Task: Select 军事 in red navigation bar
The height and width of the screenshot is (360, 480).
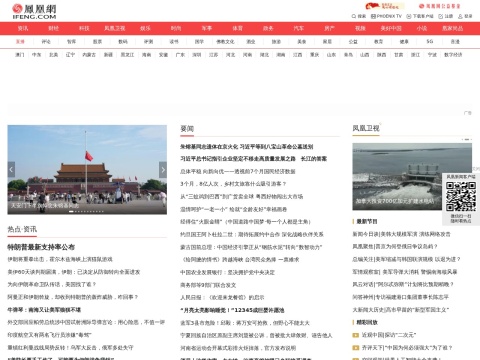Action: click(207, 28)
